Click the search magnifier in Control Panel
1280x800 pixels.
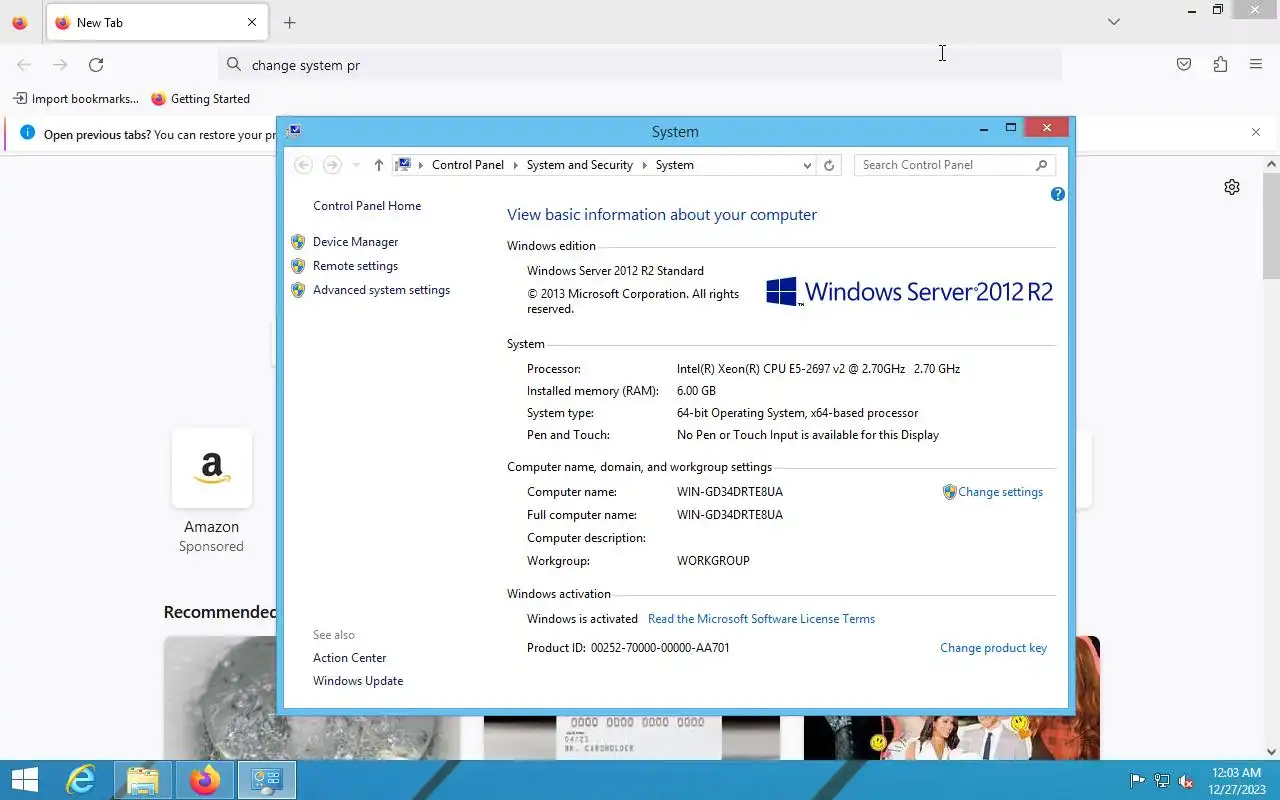point(1041,165)
